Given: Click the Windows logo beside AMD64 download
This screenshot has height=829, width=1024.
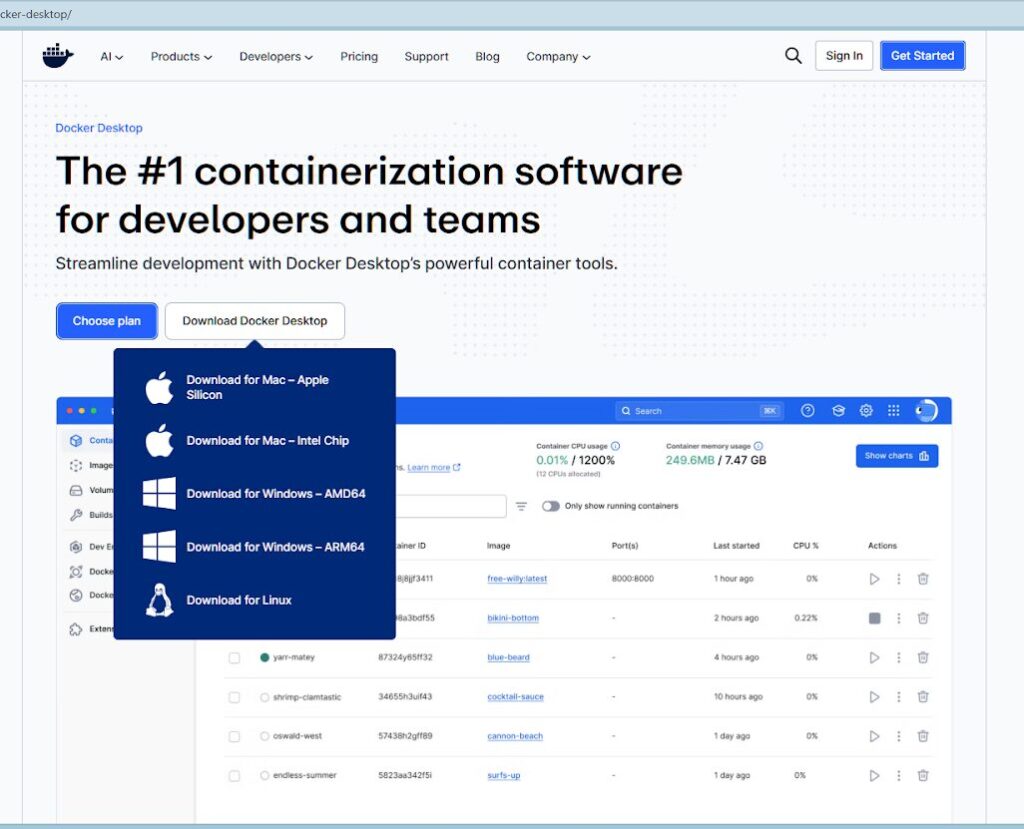Looking at the screenshot, I should [x=159, y=493].
